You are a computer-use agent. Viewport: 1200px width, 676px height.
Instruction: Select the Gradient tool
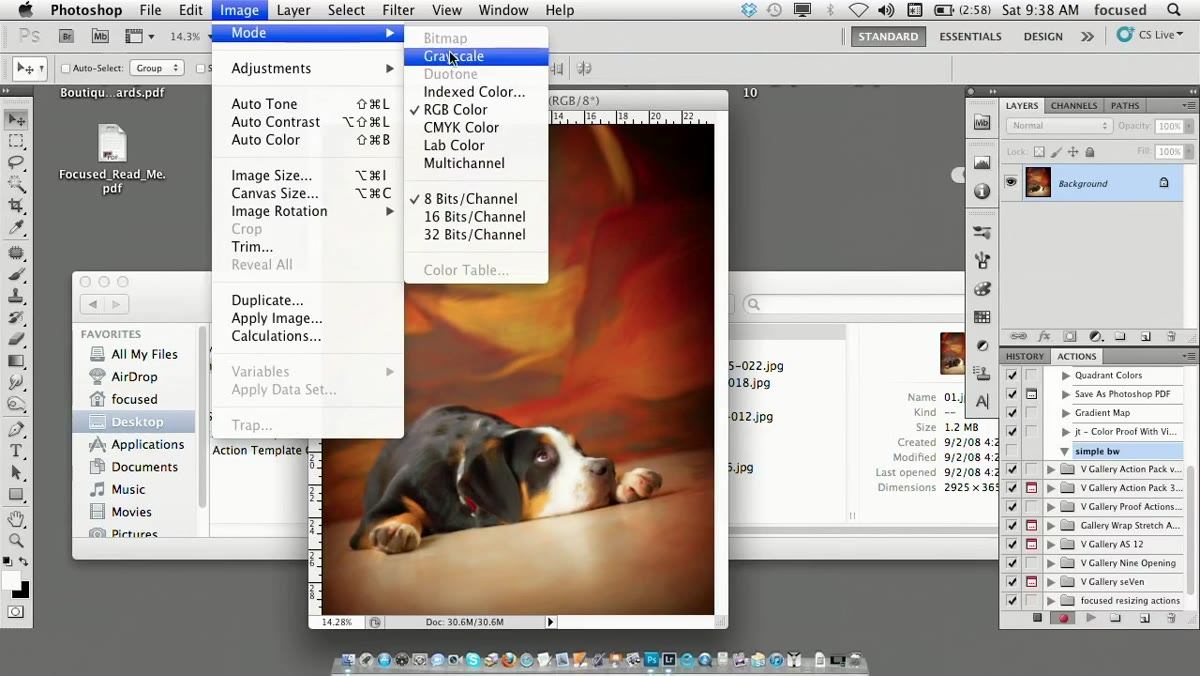[x=17, y=361]
